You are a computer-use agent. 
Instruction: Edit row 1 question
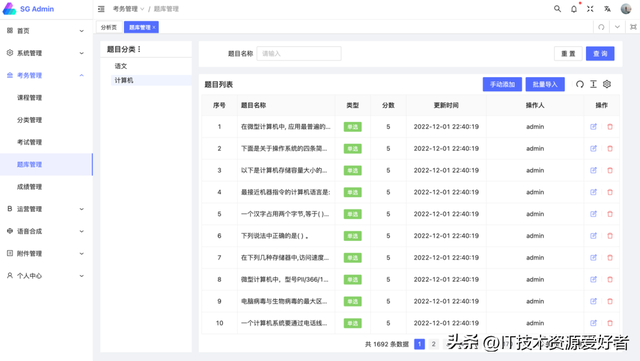[593, 127]
